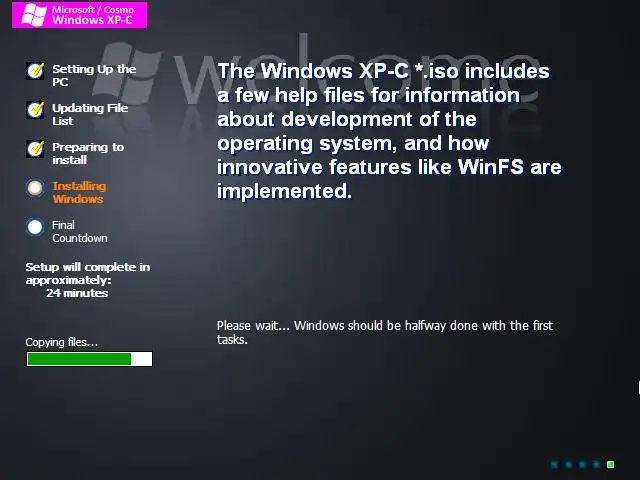Click the 24 minutes time estimate
The width and height of the screenshot is (640, 480).
(x=77, y=293)
